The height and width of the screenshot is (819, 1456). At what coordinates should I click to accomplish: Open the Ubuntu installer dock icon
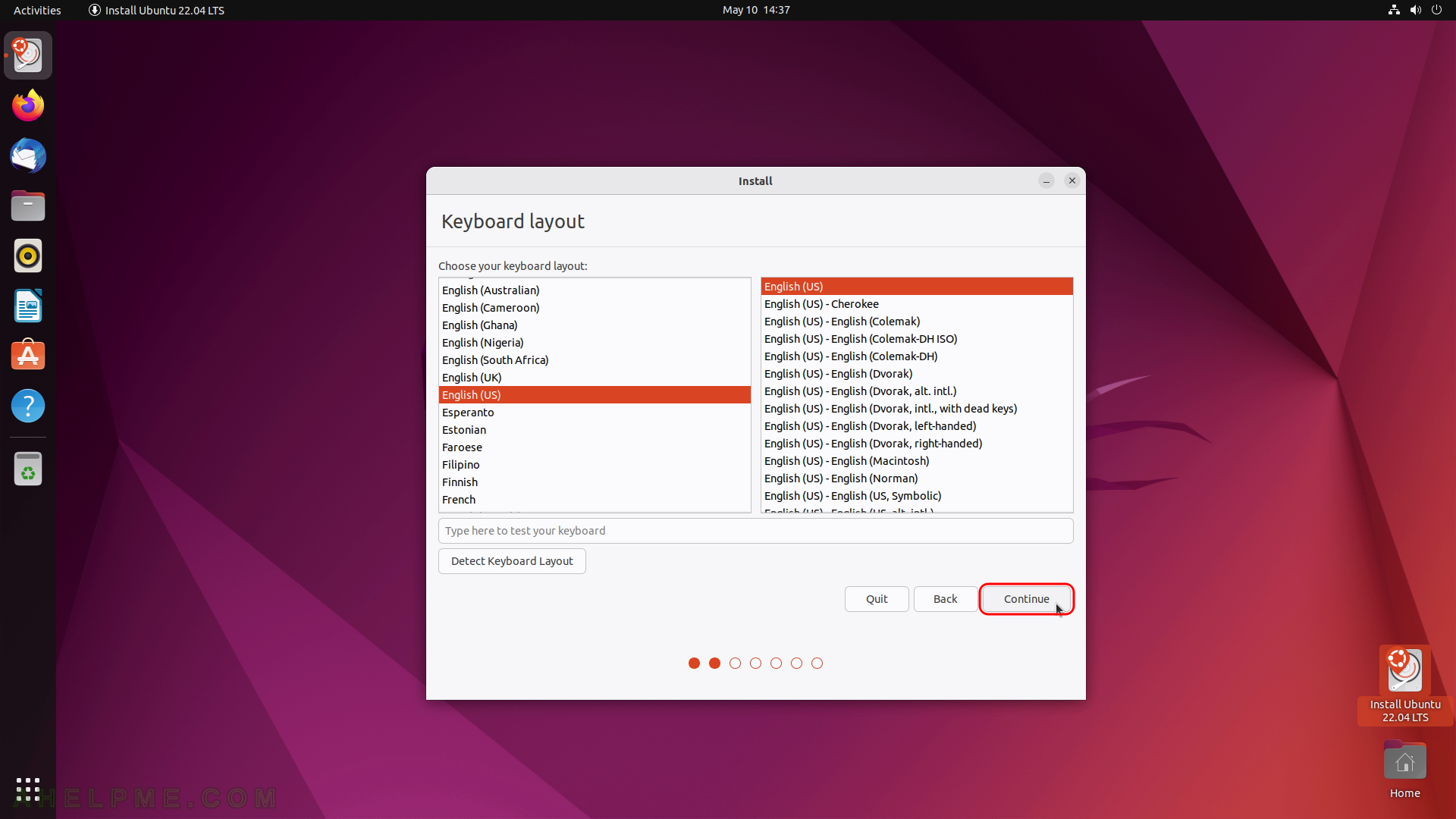coord(28,55)
